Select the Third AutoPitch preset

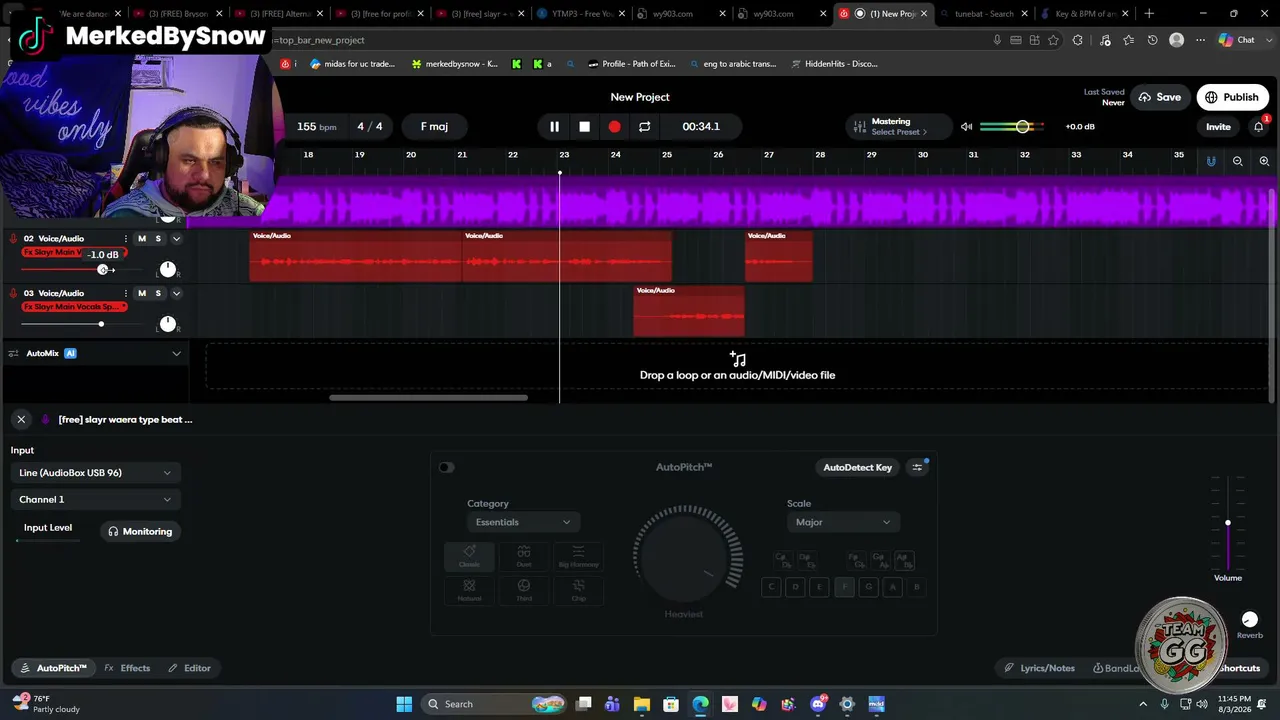coord(524,590)
